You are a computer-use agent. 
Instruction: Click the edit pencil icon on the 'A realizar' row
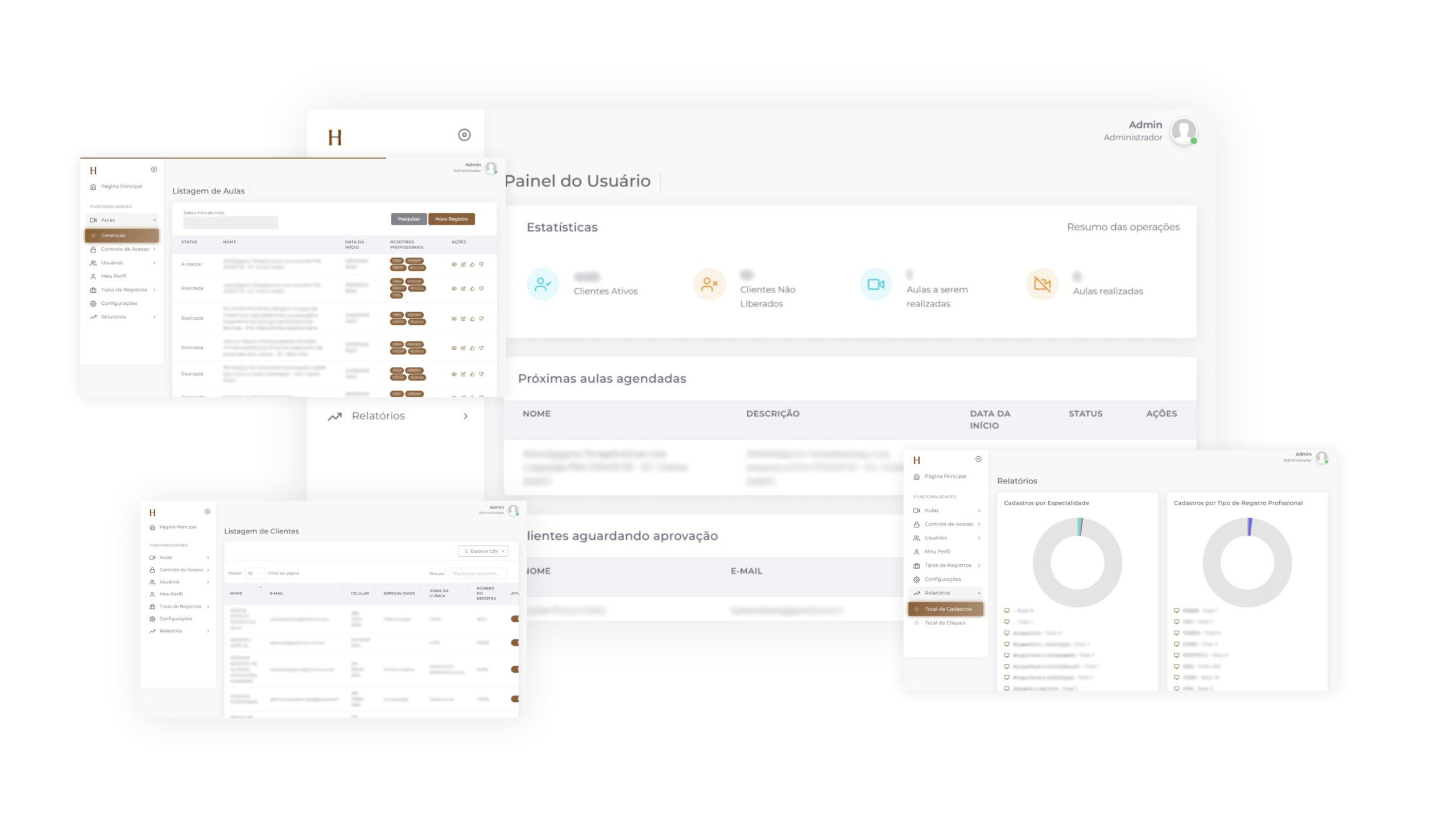pos(463,264)
